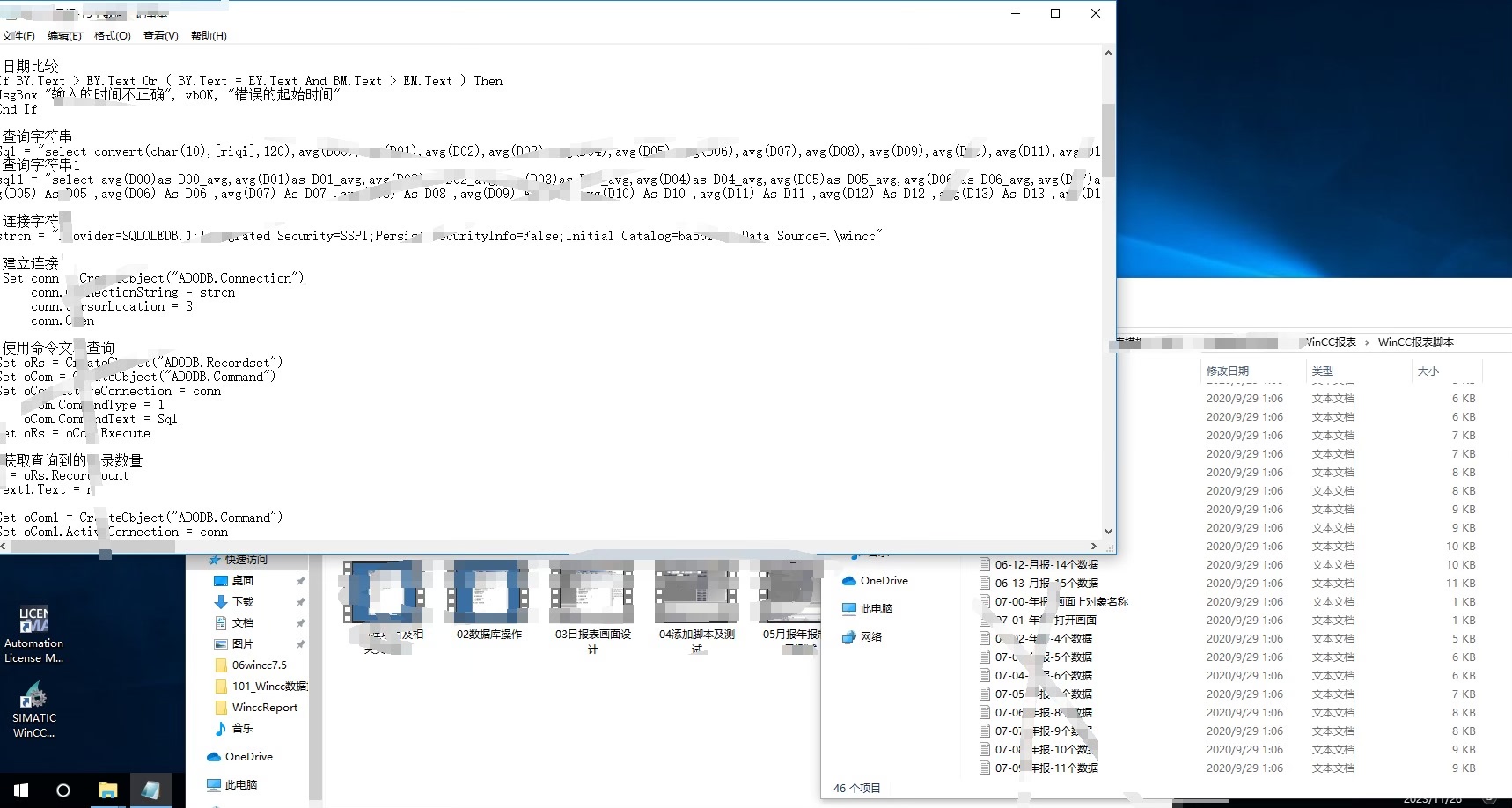The width and height of the screenshot is (1512, 808).
Task: Click WinCC报表脚本 breadcrumb path segment
Action: (1415, 342)
